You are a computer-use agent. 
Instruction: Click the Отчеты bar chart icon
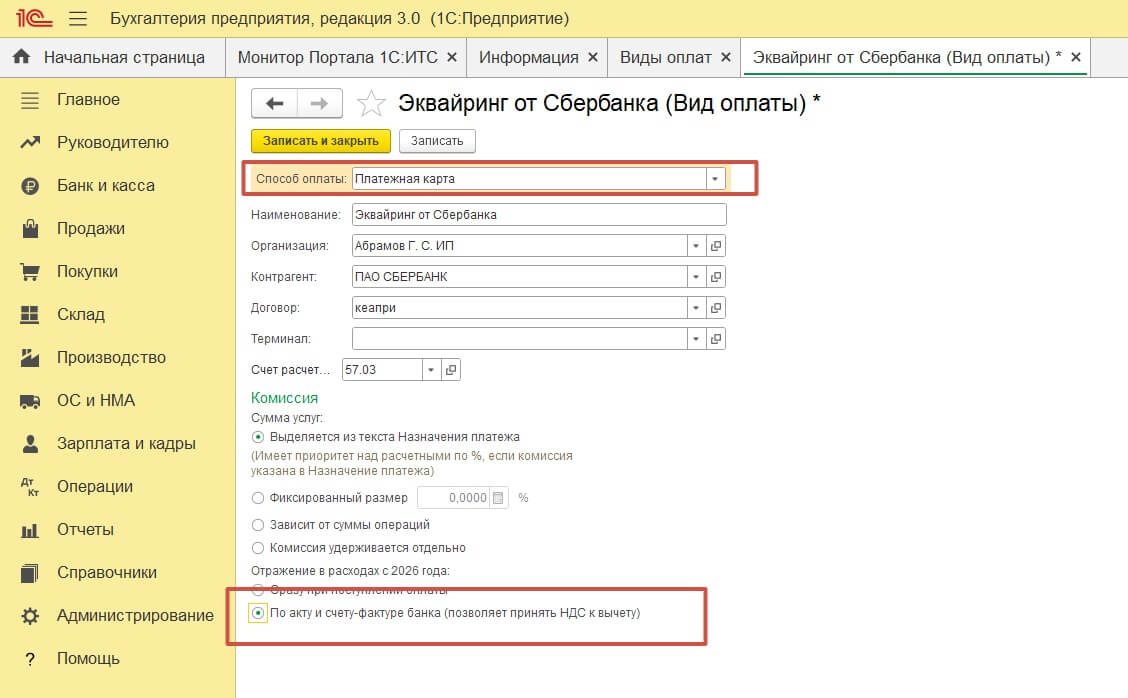(x=29, y=530)
